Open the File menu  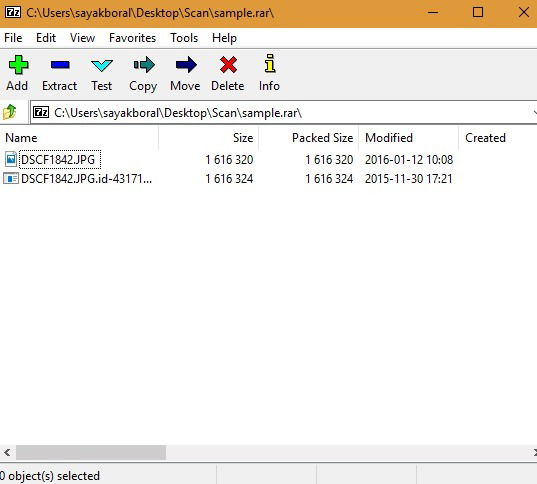[13, 38]
